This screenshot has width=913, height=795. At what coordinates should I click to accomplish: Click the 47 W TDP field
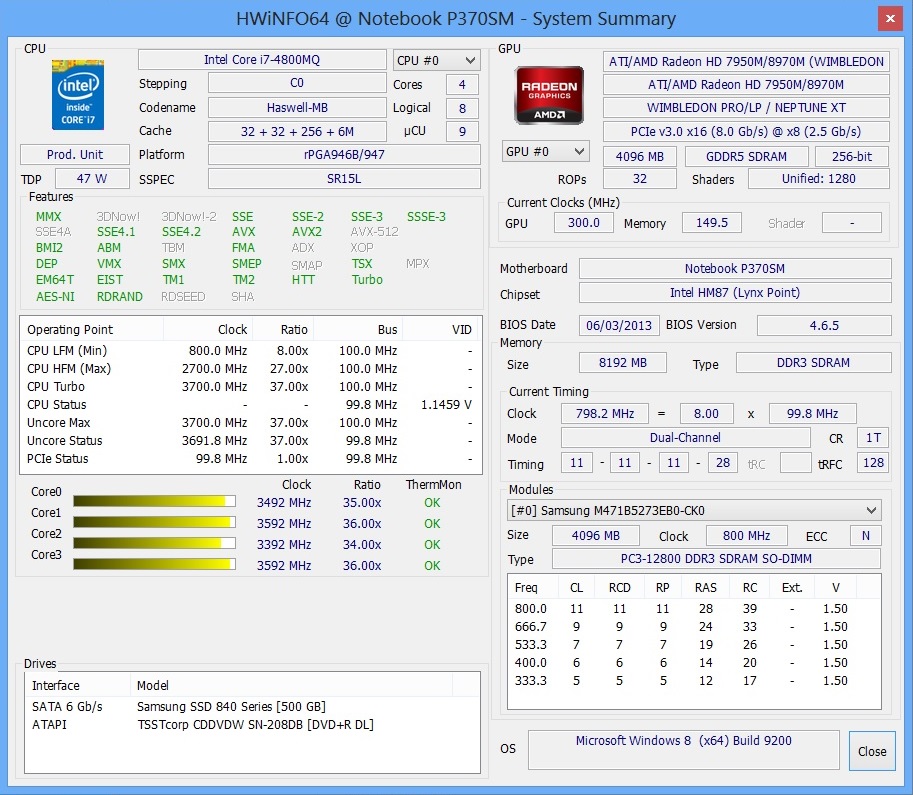click(x=92, y=179)
